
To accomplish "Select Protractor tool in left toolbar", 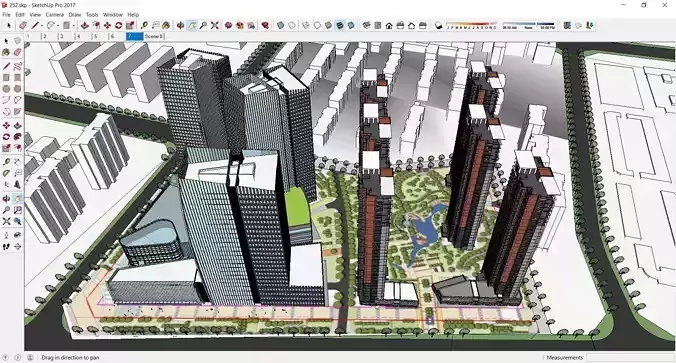I will [6, 173].
